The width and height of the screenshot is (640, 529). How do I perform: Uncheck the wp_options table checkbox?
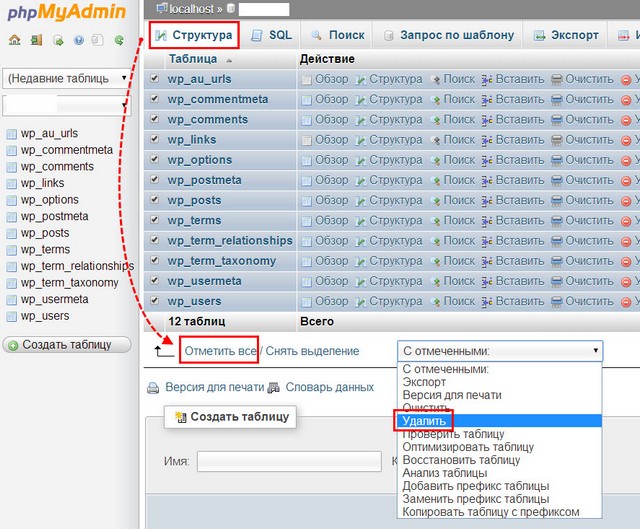154,159
